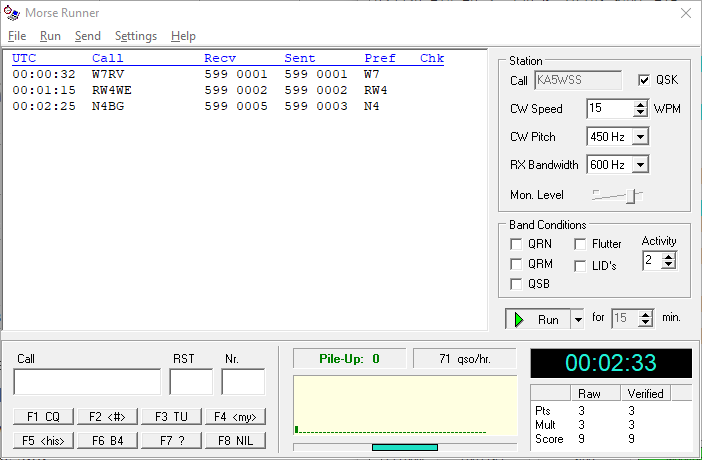Click the F8 NIL button
702x460 pixels.
235,441
